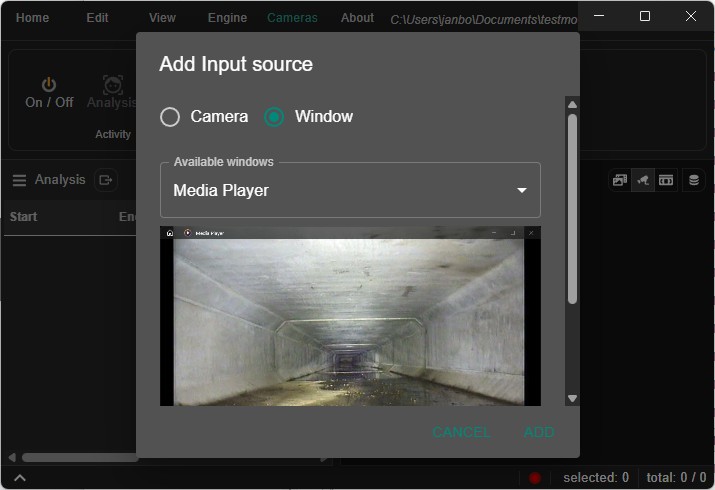Click the total: 0 / 0 status text
Image resolution: width=715 pixels, height=490 pixels.
[x=676, y=478]
